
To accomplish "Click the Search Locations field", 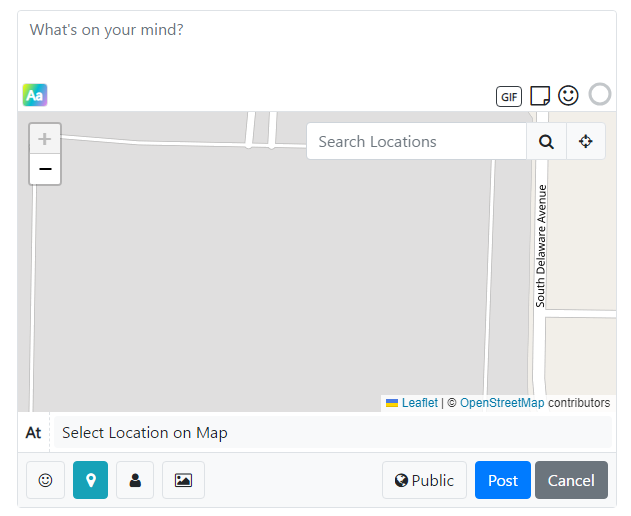I will (417, 141).
